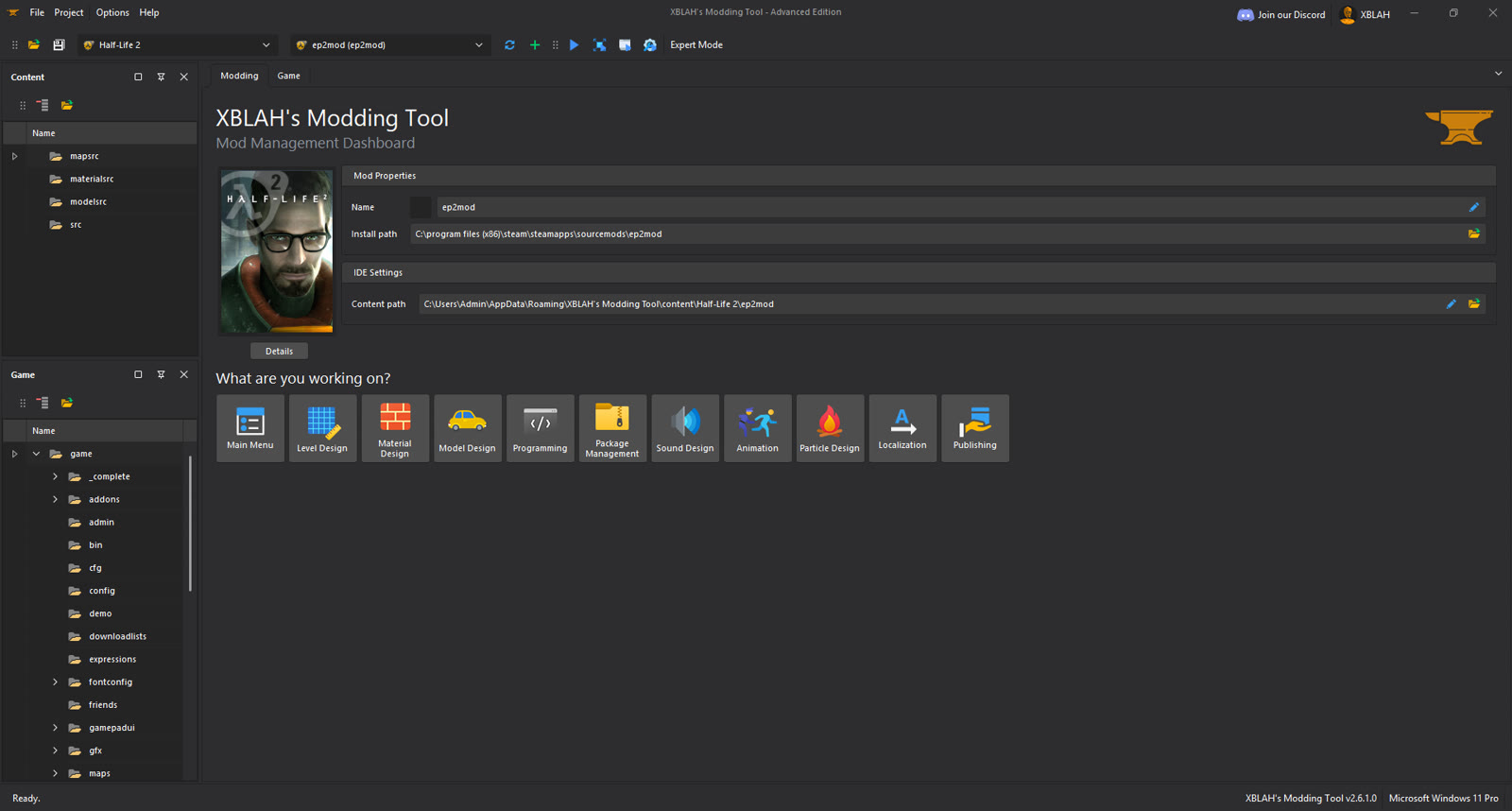Open the Animation tile
The height and width of the screenshot is (811, 1512).
pyautogui.click(x=758, y=428)
